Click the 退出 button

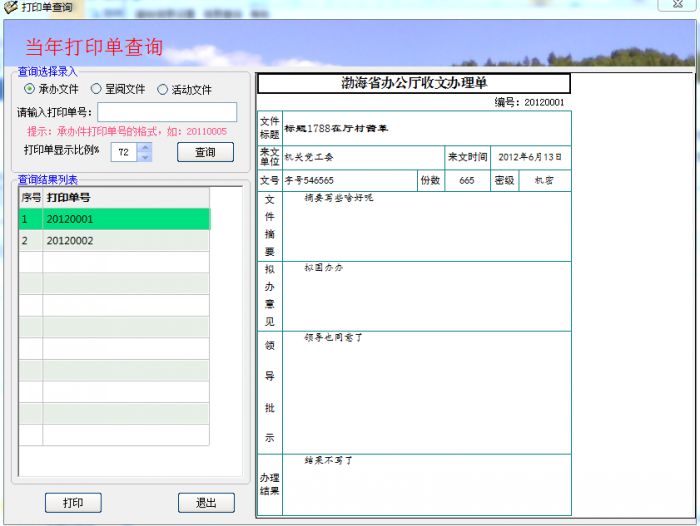(206, 503)
